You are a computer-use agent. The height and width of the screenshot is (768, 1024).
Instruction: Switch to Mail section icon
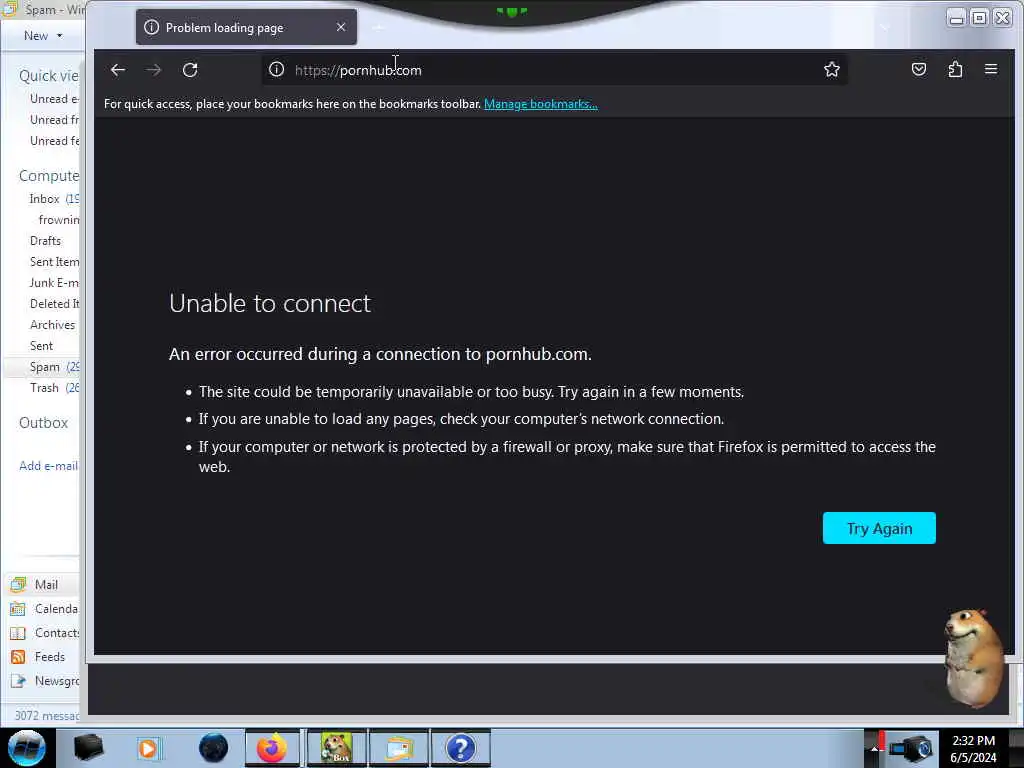click(x=18, y=584)
